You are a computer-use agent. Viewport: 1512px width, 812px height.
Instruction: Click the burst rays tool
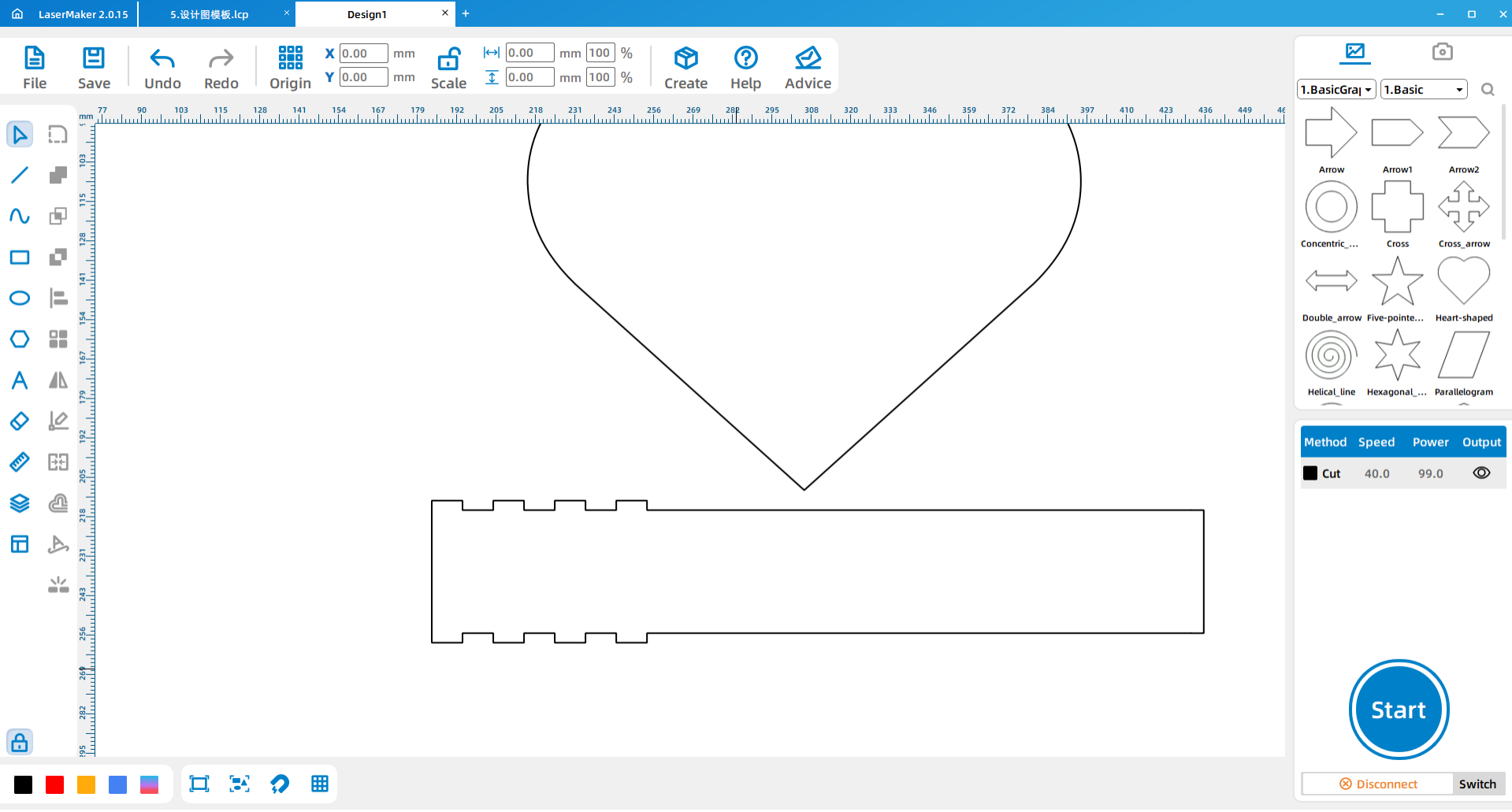[x=58, y=585]
